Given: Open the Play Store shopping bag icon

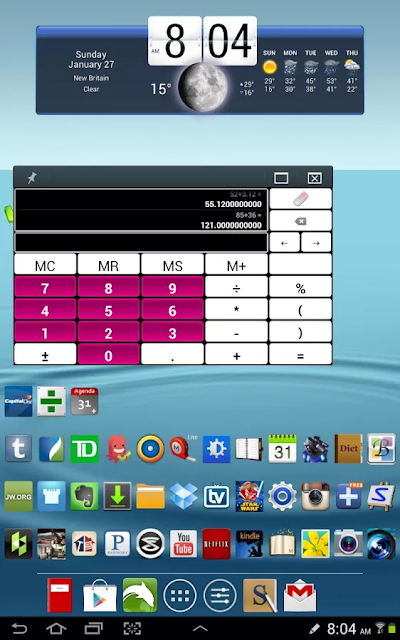Looking at the screenshot, I should 100,596.
